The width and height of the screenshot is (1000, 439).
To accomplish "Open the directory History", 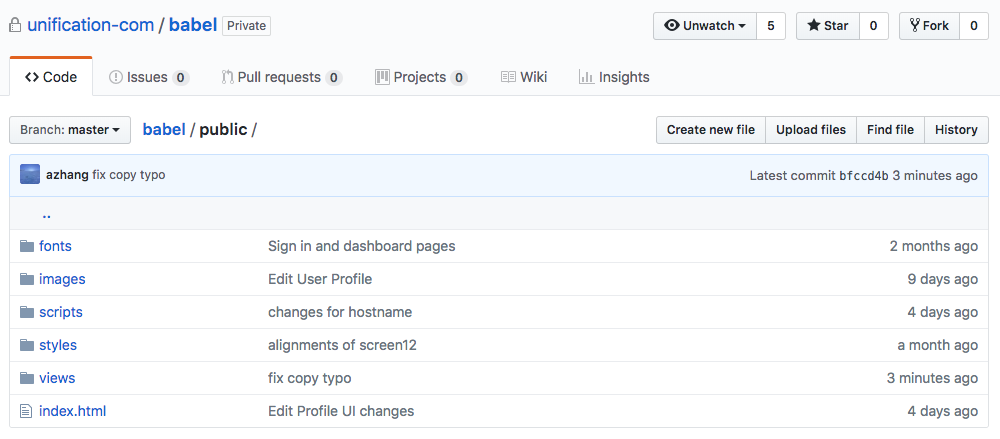I will tap(956, 130).
